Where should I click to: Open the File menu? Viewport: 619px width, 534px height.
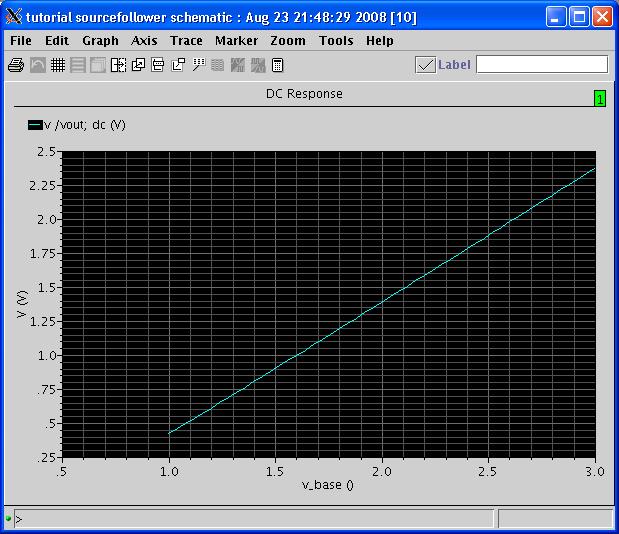(20, 41)
